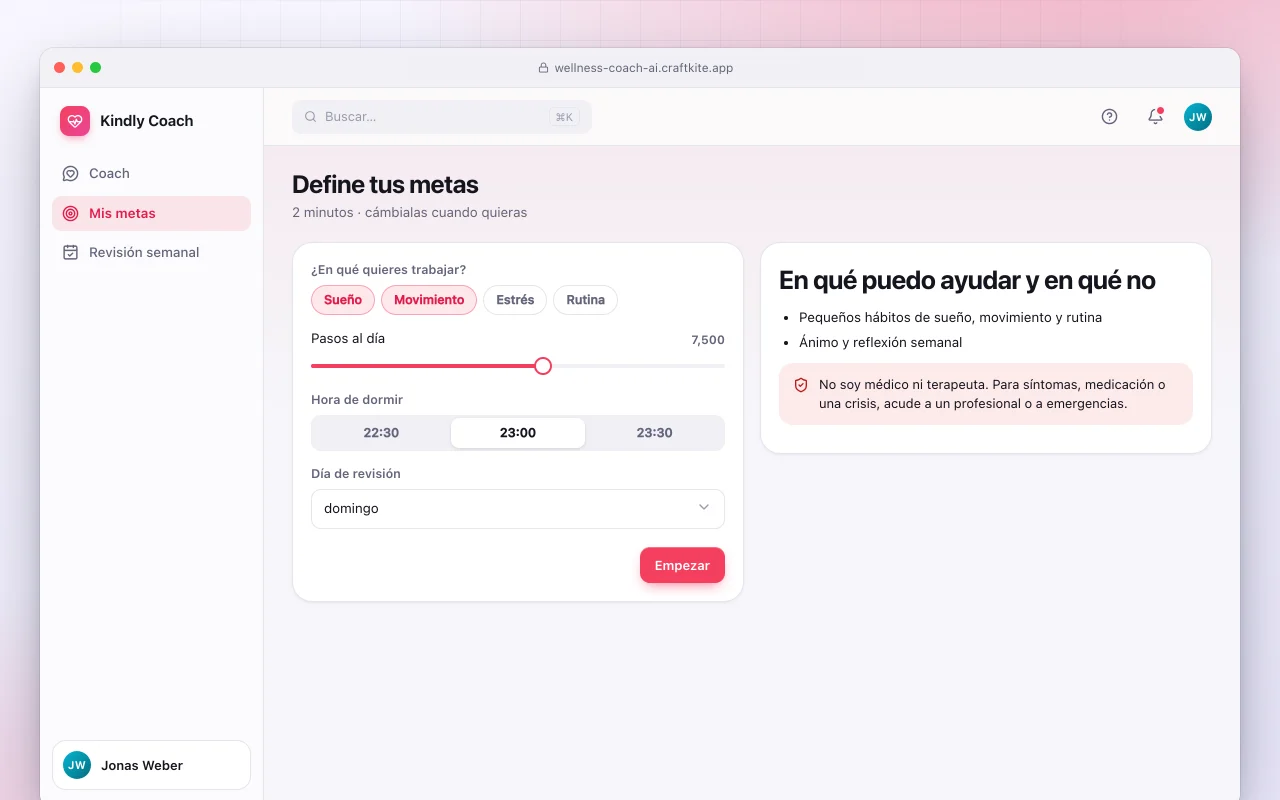The height and width of the screenshot is (800, 1280).
Task: Click the '¿En qué quieres trabajar?' label
Action: pyautogui.click(x=388, y=270)
